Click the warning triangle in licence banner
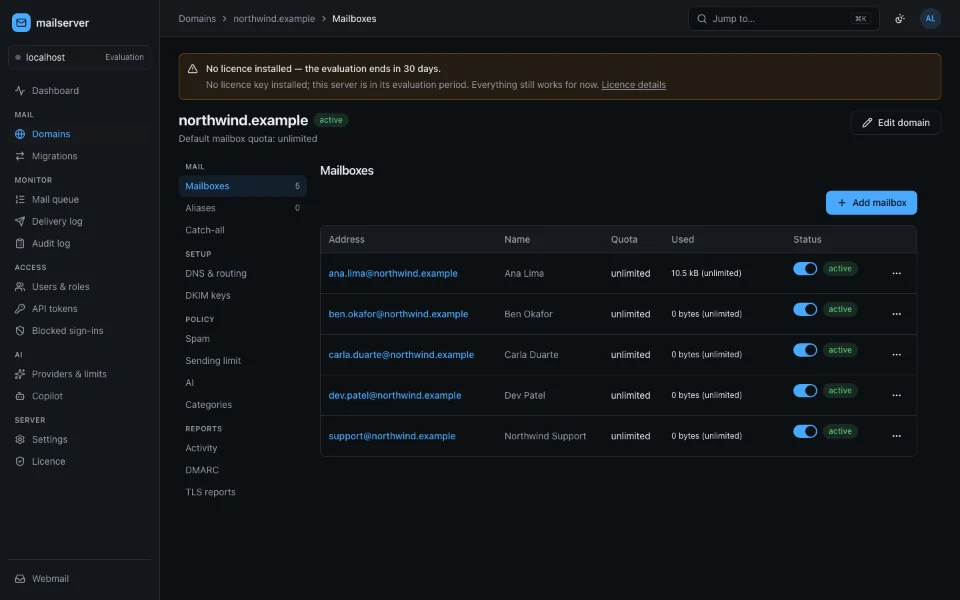960x600 pixels. click(x=192, y=69)
